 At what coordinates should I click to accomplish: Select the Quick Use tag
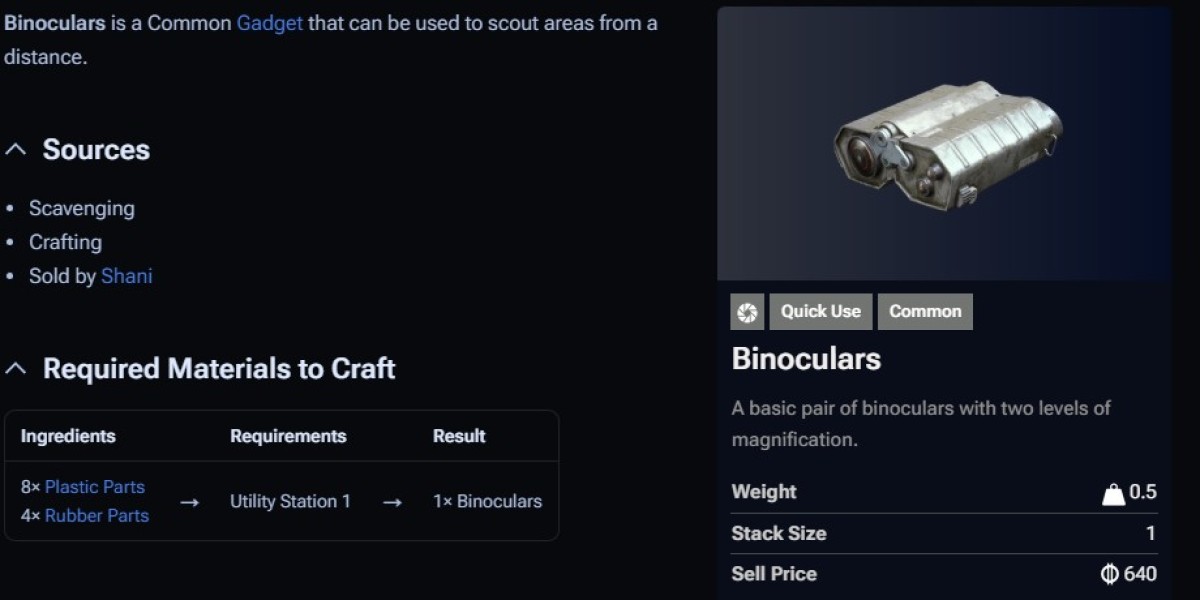[x=820, y=311]
